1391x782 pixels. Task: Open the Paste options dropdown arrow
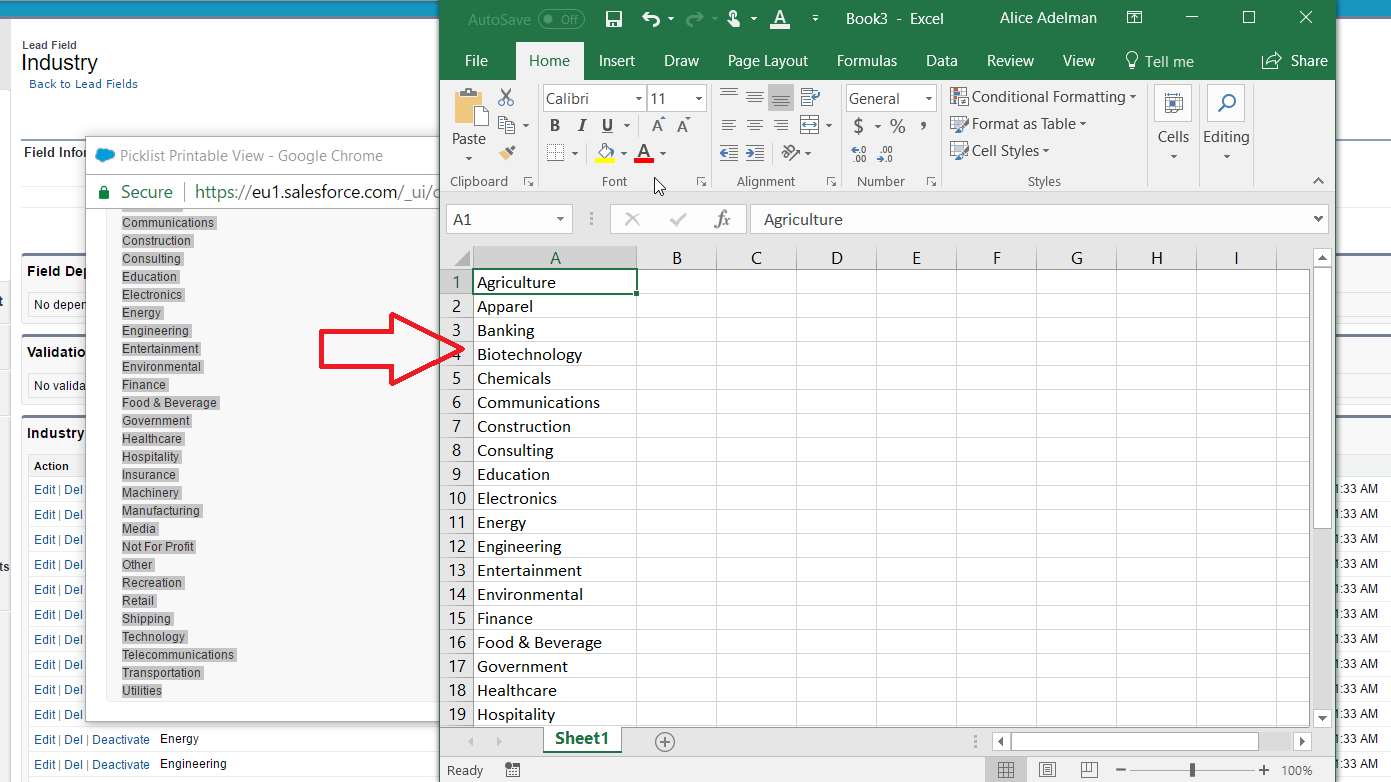point(468,158)
